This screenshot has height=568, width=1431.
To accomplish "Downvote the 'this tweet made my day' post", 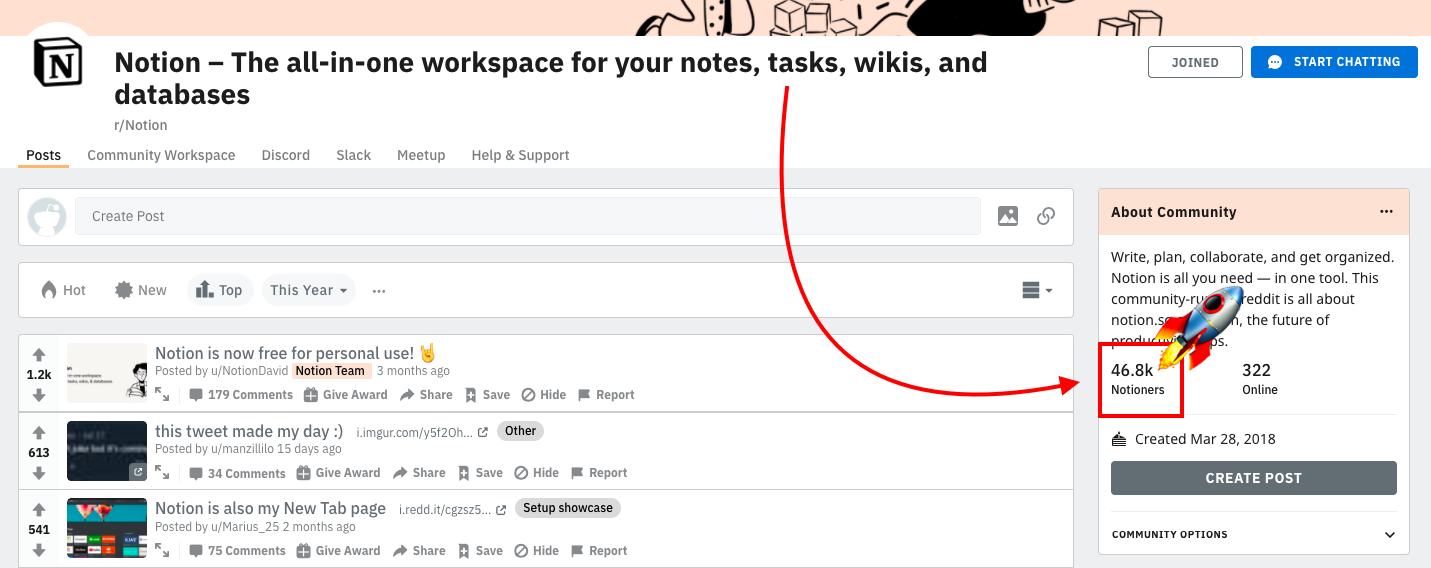I will coord(39,473).
